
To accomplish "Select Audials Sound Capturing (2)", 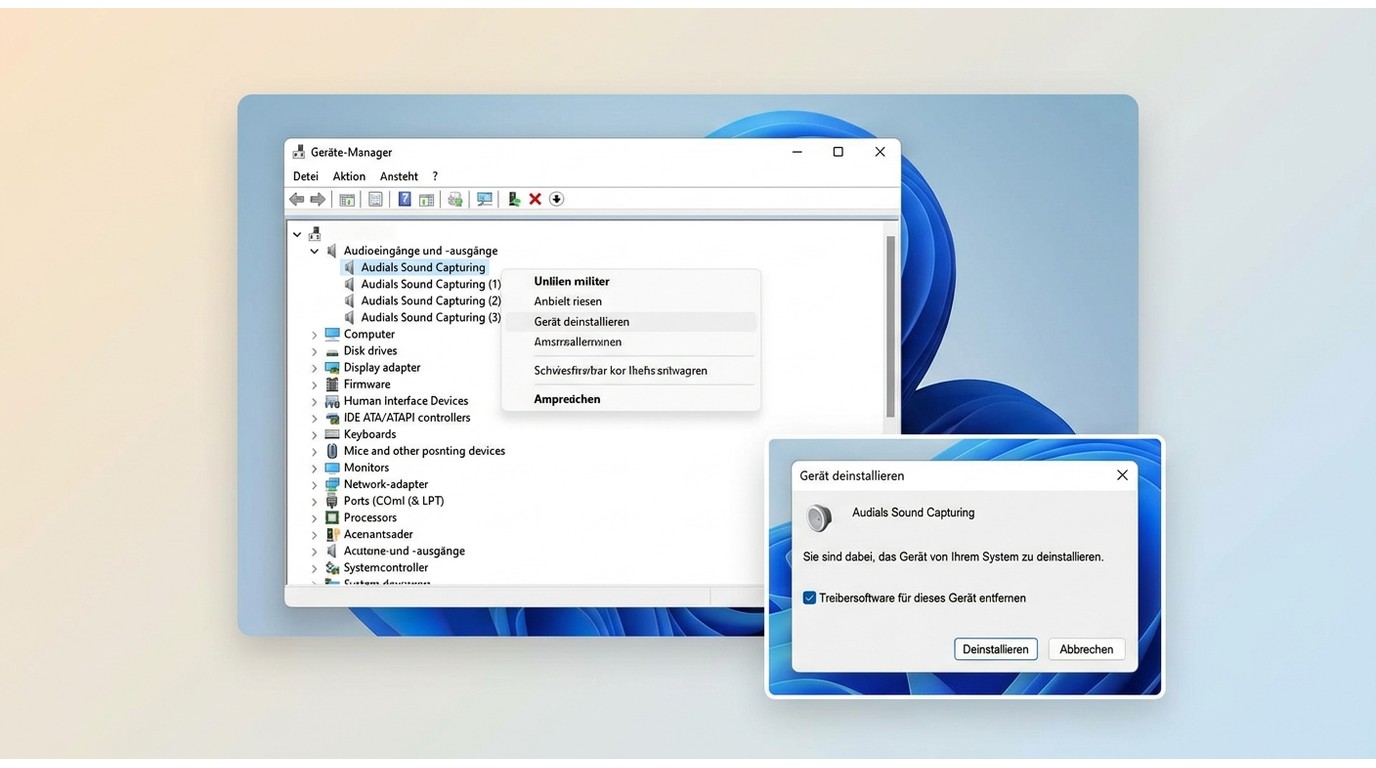I will coord(431,301).
